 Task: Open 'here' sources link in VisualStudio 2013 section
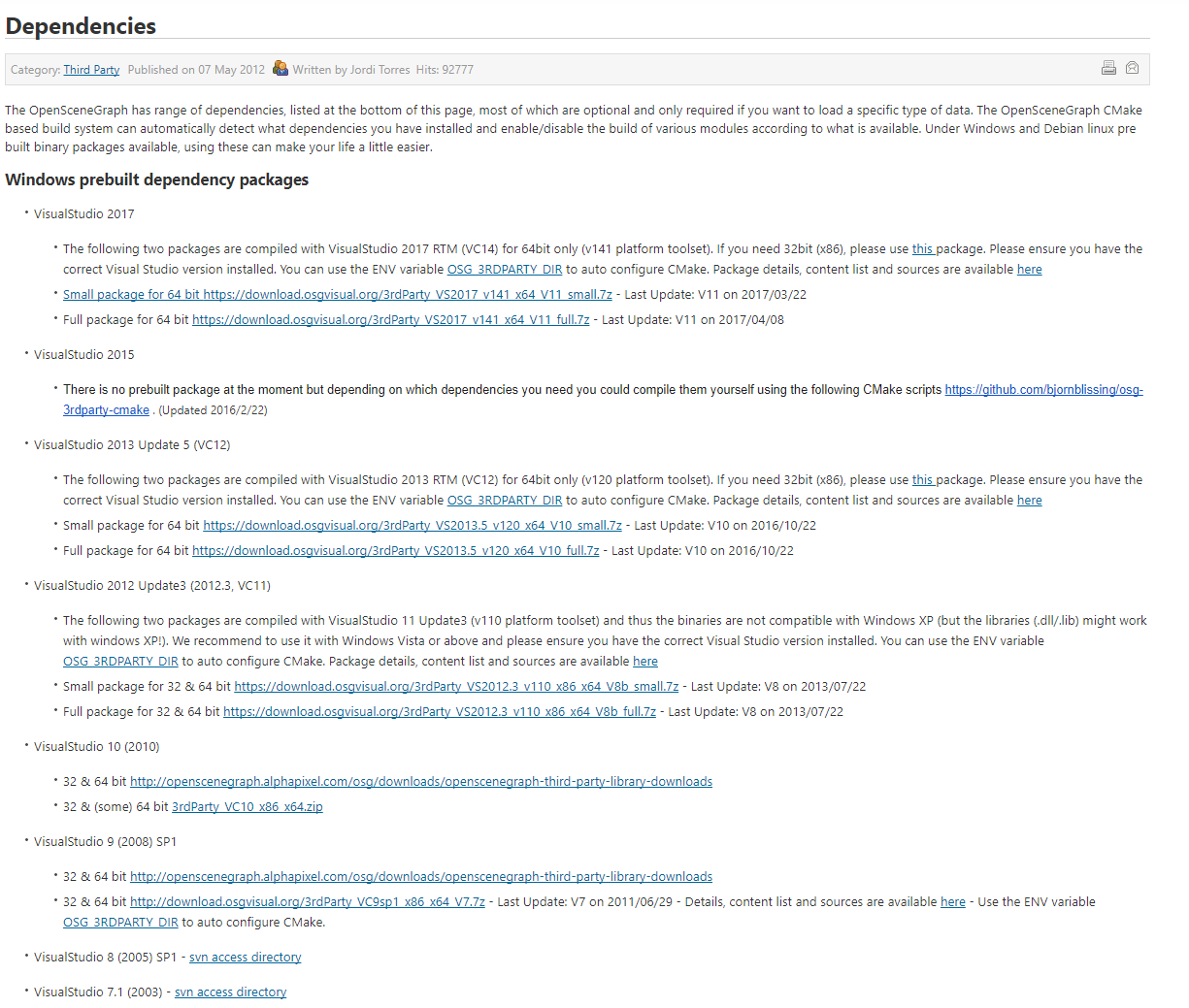[x=1029, y=501]
